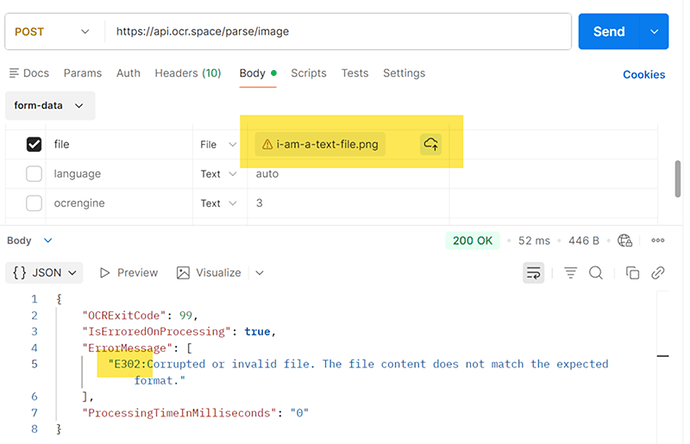Image resolution: width=690 pixels, height=444 pixels.
Task: Switch to the Auth tab
Action: tap(128, 73)
